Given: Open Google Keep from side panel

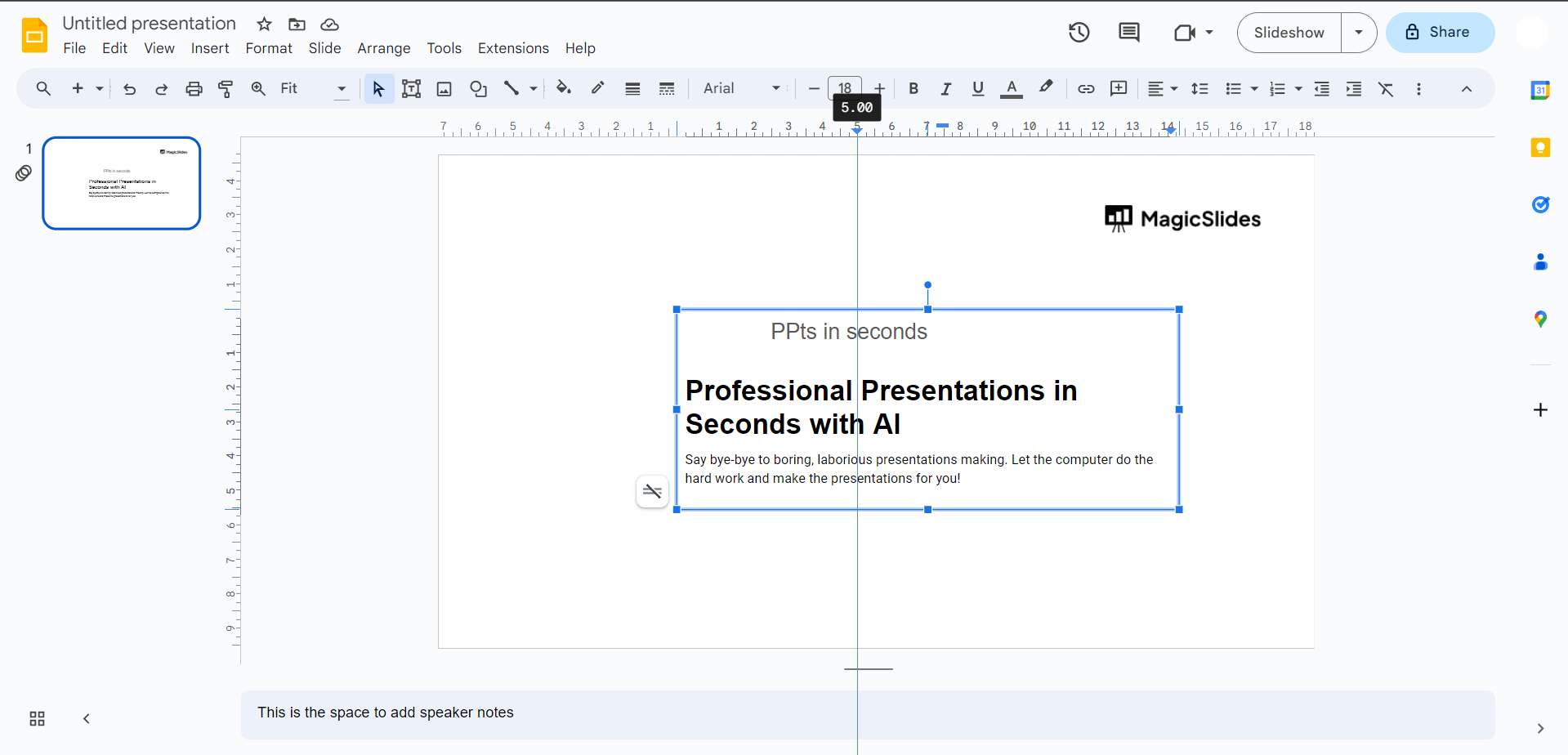Looking at the screenshot, I should point(1539,148).
